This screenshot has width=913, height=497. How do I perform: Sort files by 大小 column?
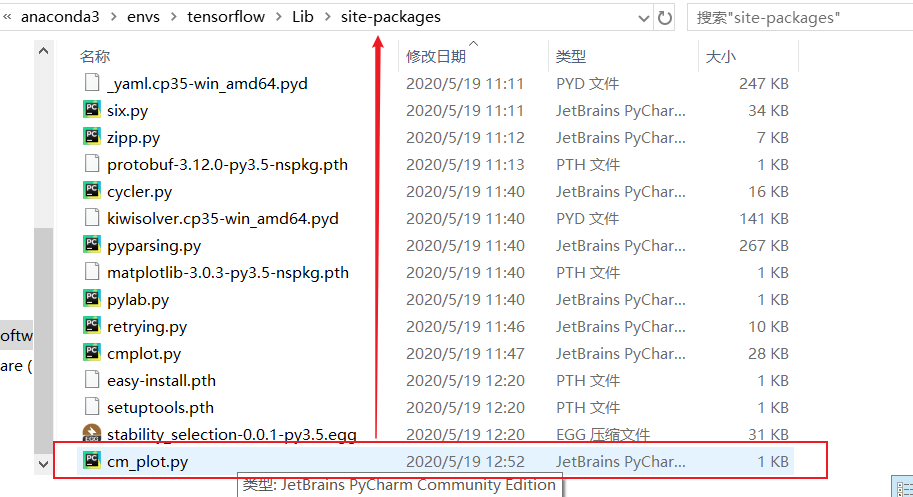pyautogui.click(x=721, y=56)
